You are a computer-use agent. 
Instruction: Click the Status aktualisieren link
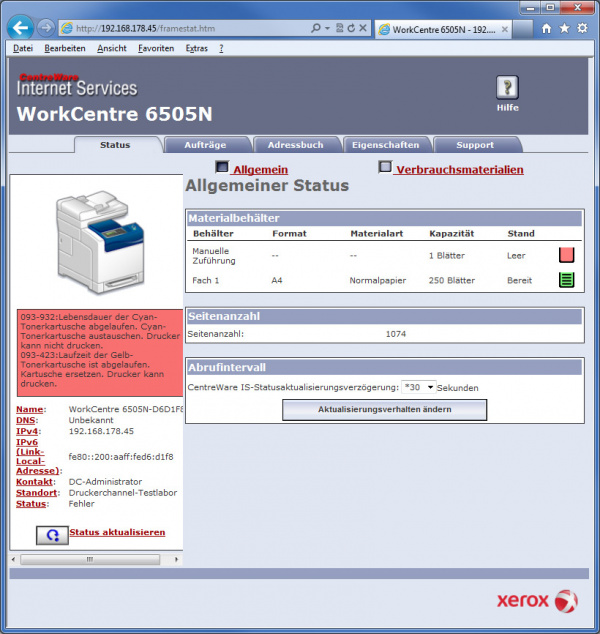117,532
